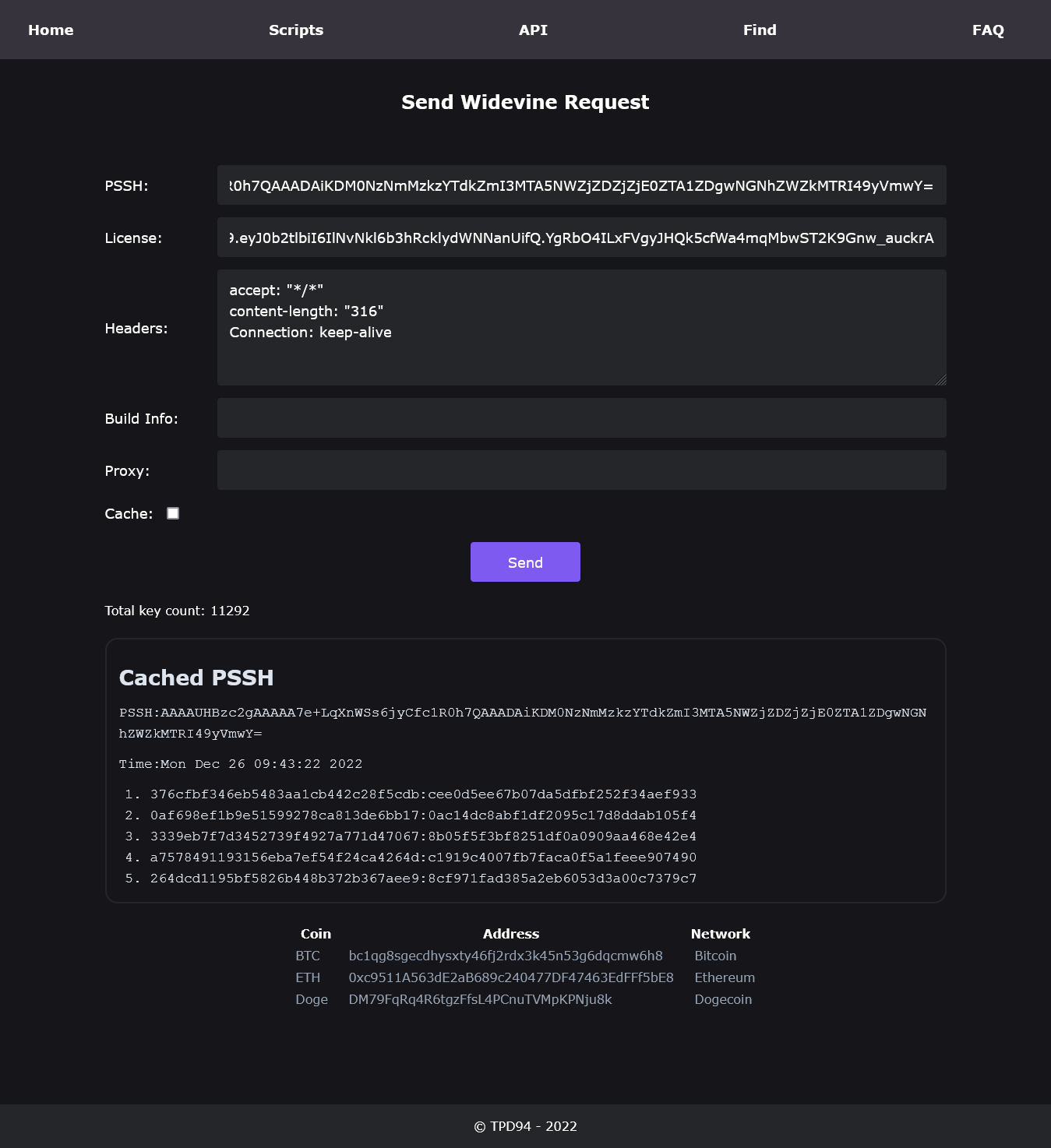Focus the License URL input field

581,238
